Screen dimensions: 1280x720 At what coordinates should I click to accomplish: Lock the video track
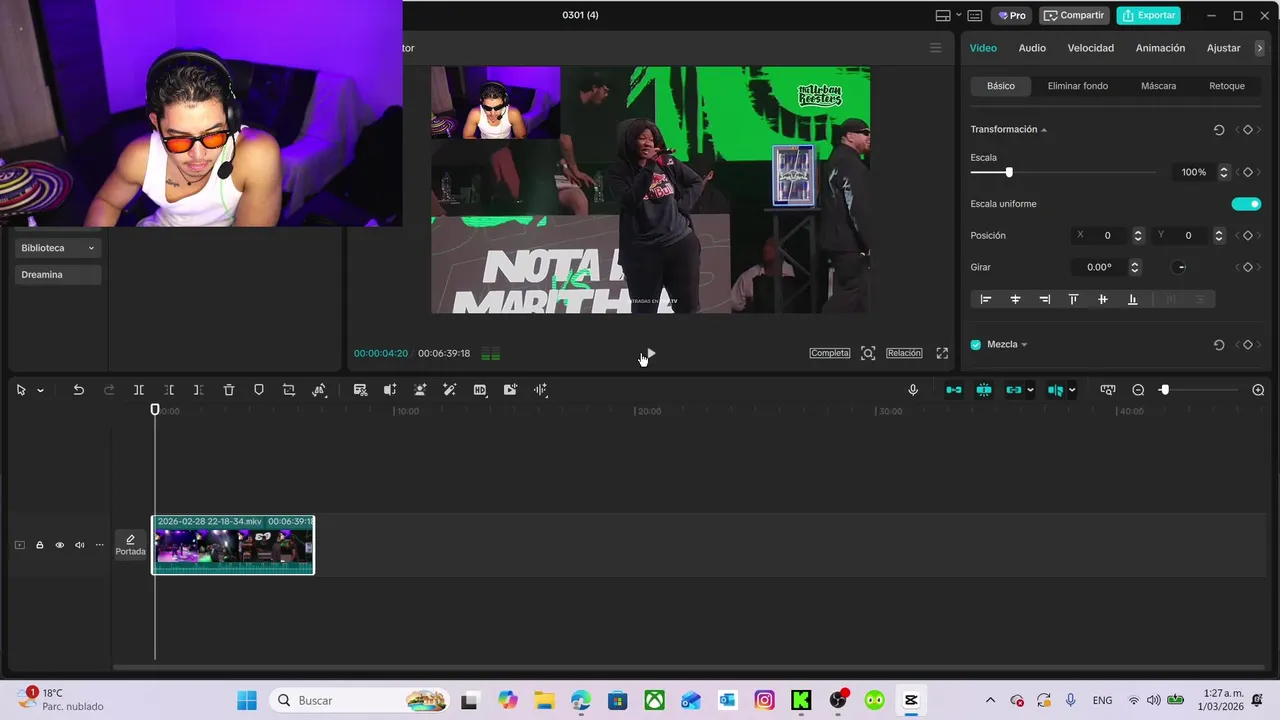click(40, 545)
